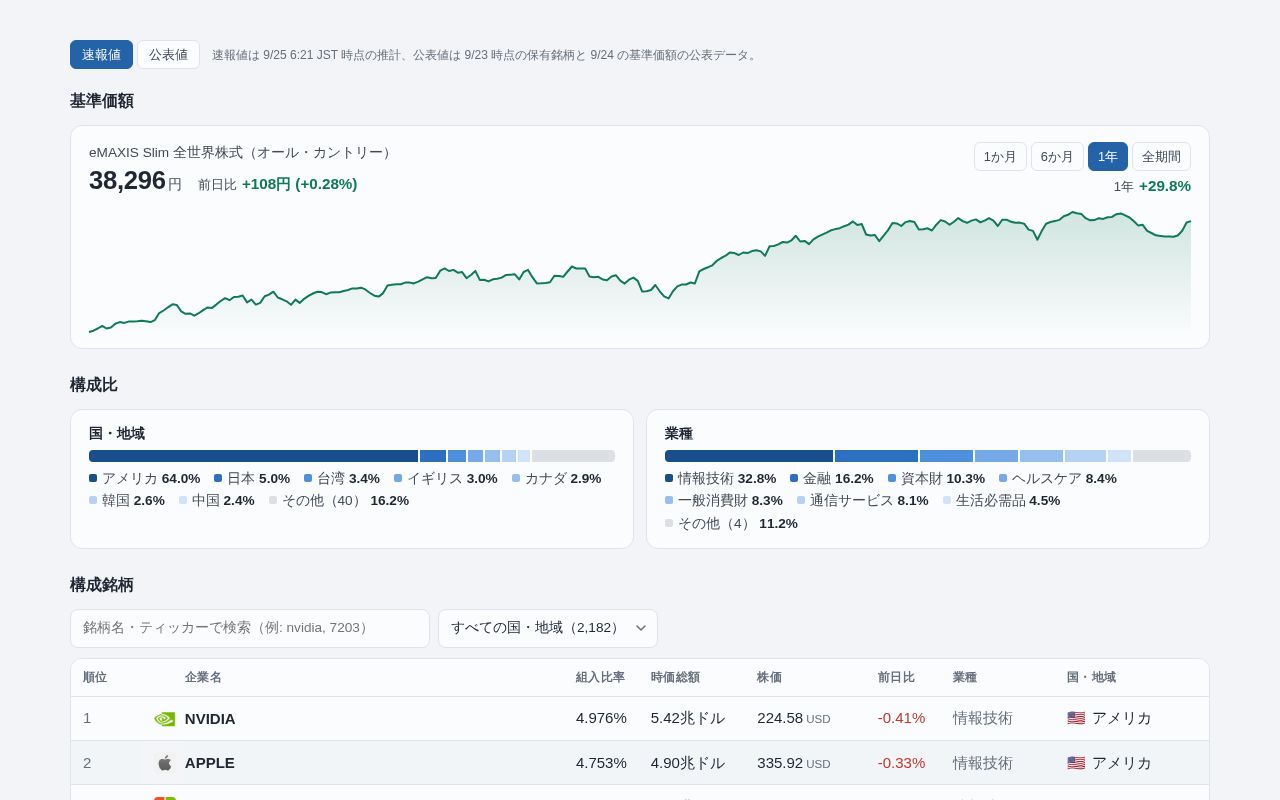Click the 38,296円 base price value
Viewport: 1280px width, 800px height.
click(x=135, y=181)
